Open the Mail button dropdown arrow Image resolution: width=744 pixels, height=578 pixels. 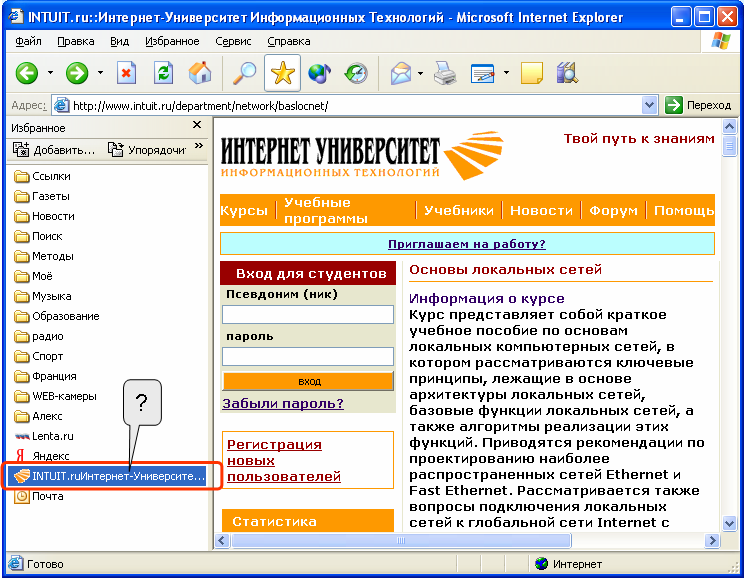click(420, 73)
